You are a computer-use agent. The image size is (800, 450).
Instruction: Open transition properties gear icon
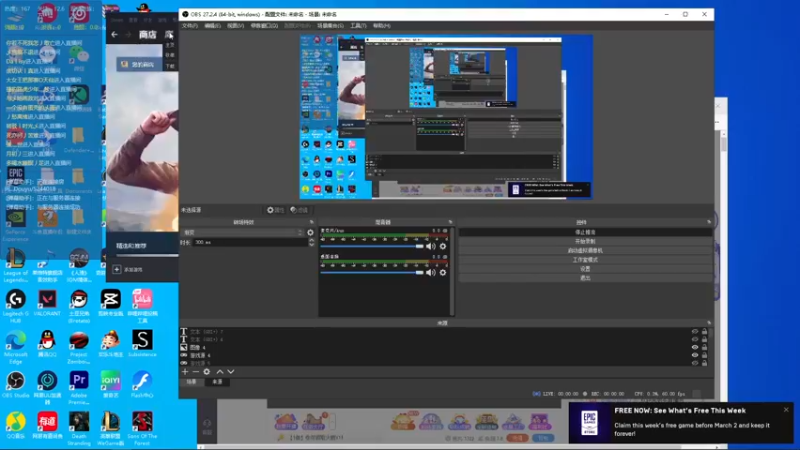pyautogui.click(x=310, y=233)
